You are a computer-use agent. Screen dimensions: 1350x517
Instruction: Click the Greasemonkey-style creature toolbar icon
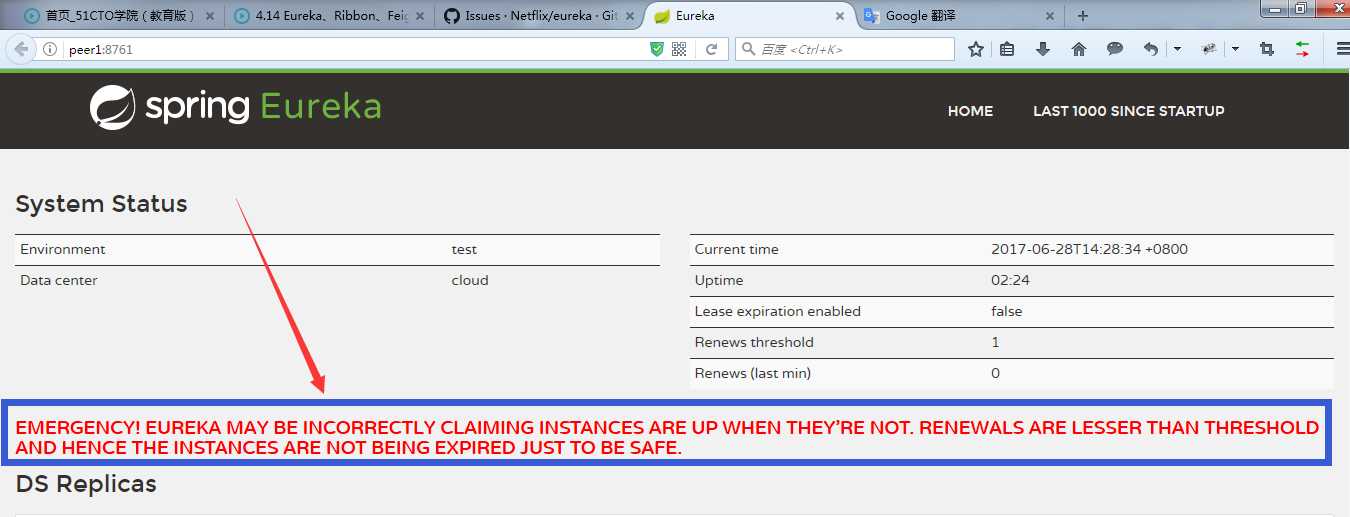click(x=1209, y=49)
